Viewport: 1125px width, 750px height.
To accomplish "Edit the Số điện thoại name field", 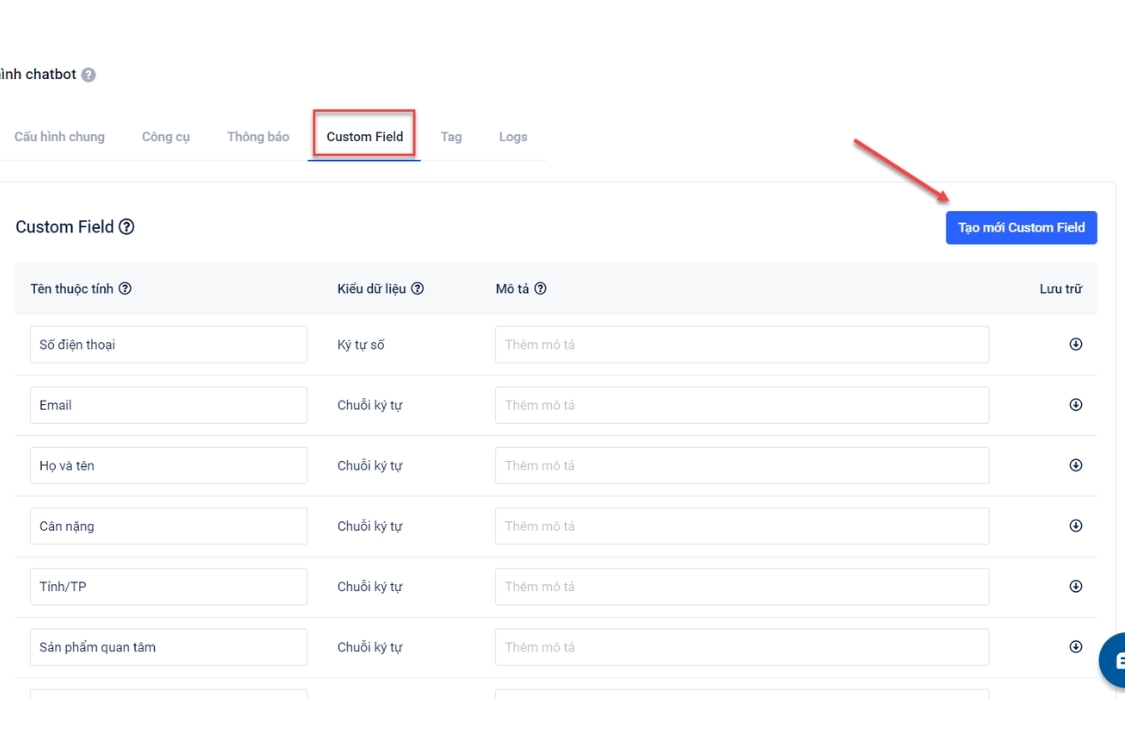I will (x=169, y=344).
